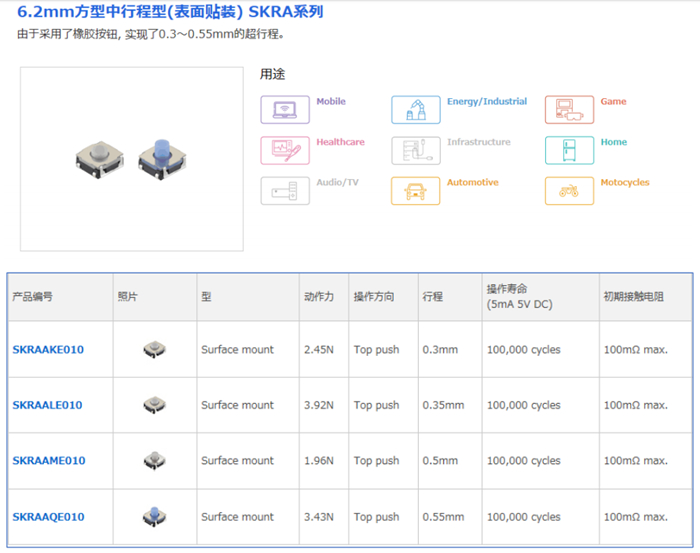Screen dimensions: 700x553
Task: Click the Motorcycles application icon
Action: pyautogui.click(x=569, y=190)
